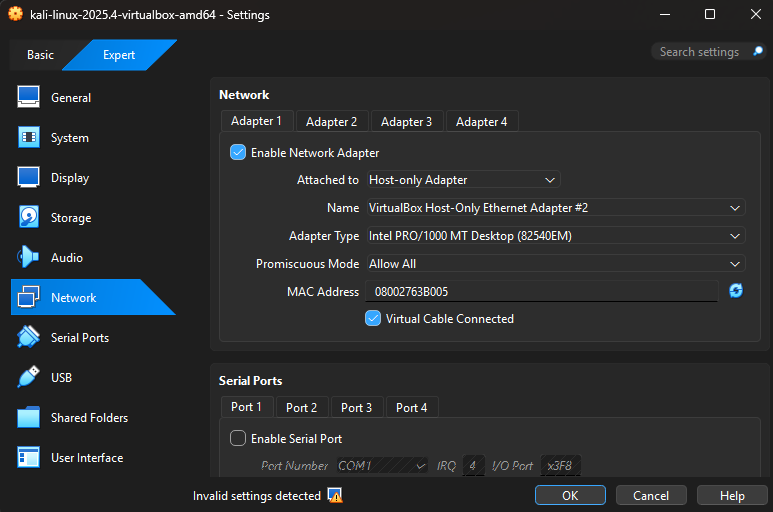Select the User Interface window icon
Viewport: 773px width, 512px height.
pos(28,457)
